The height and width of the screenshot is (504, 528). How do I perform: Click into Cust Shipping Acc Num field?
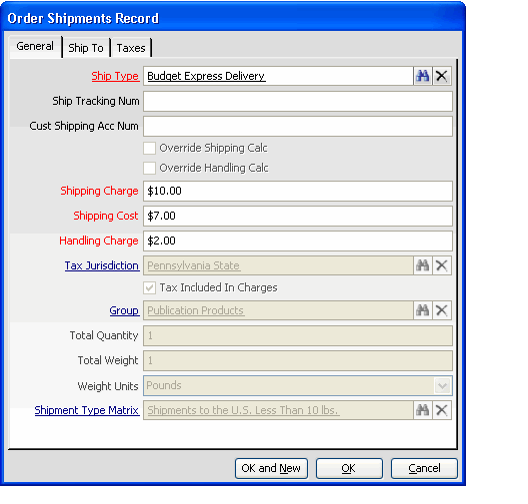[298, 126]
